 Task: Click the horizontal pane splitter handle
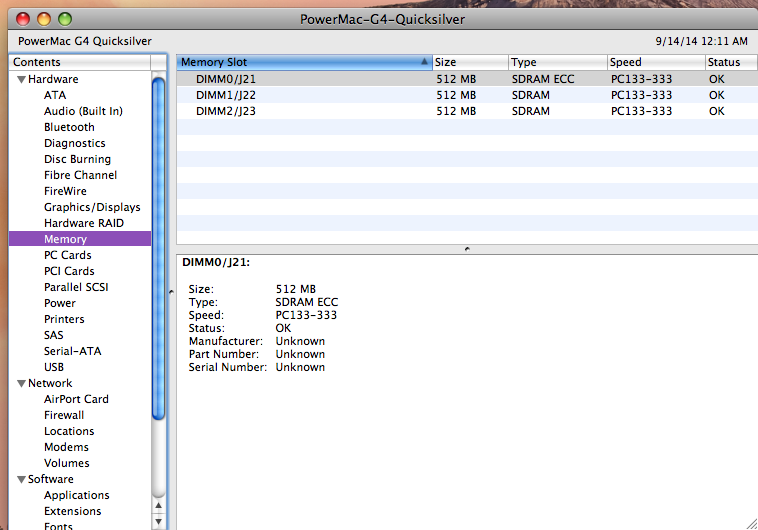click(x=467, y=249)
